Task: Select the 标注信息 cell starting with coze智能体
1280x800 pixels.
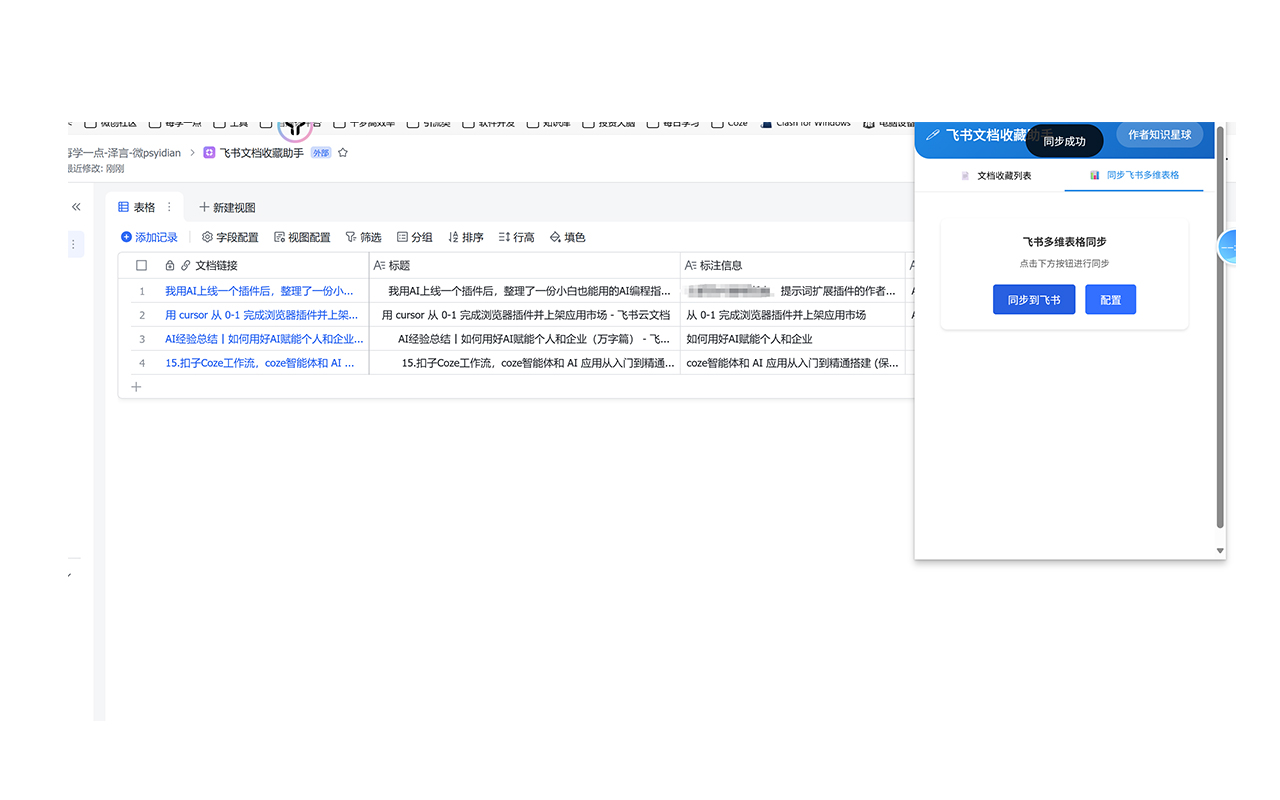Action: [x=793, y=363]
